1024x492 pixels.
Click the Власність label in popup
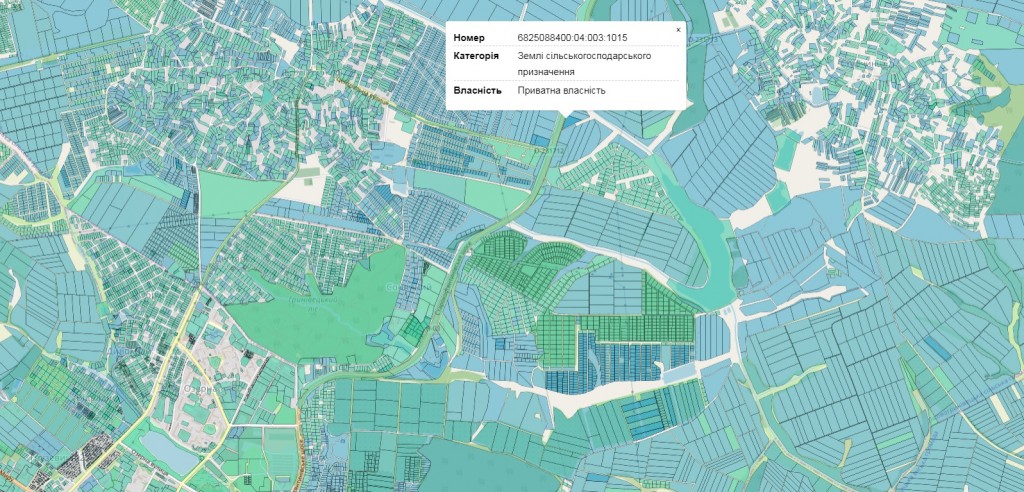(477, 91)
